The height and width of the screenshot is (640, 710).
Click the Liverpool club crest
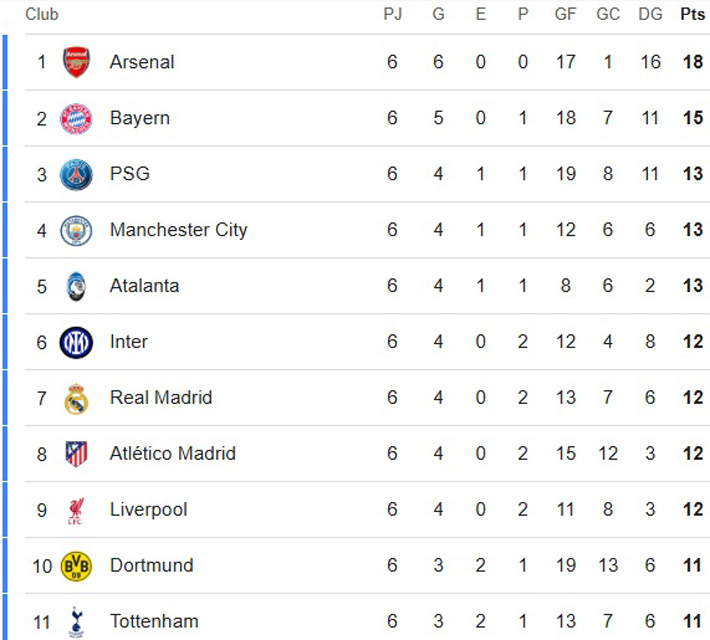click(x=76, y=510)
